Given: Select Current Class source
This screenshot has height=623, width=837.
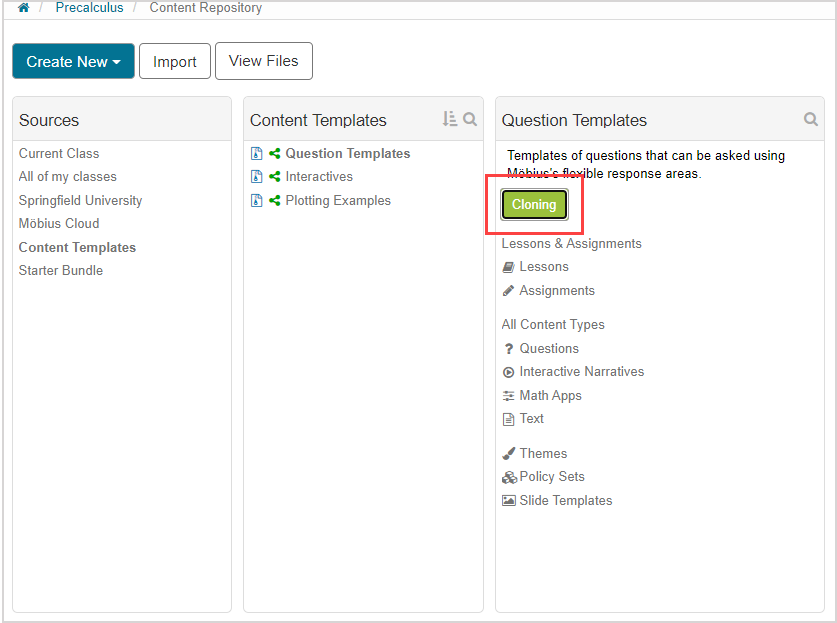Looking at the screenshot, I should (x=59, y=154).
